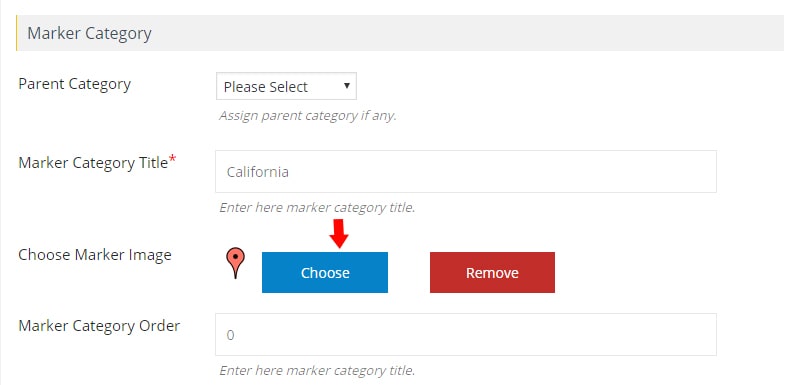Click the Parent Category label

74,84
